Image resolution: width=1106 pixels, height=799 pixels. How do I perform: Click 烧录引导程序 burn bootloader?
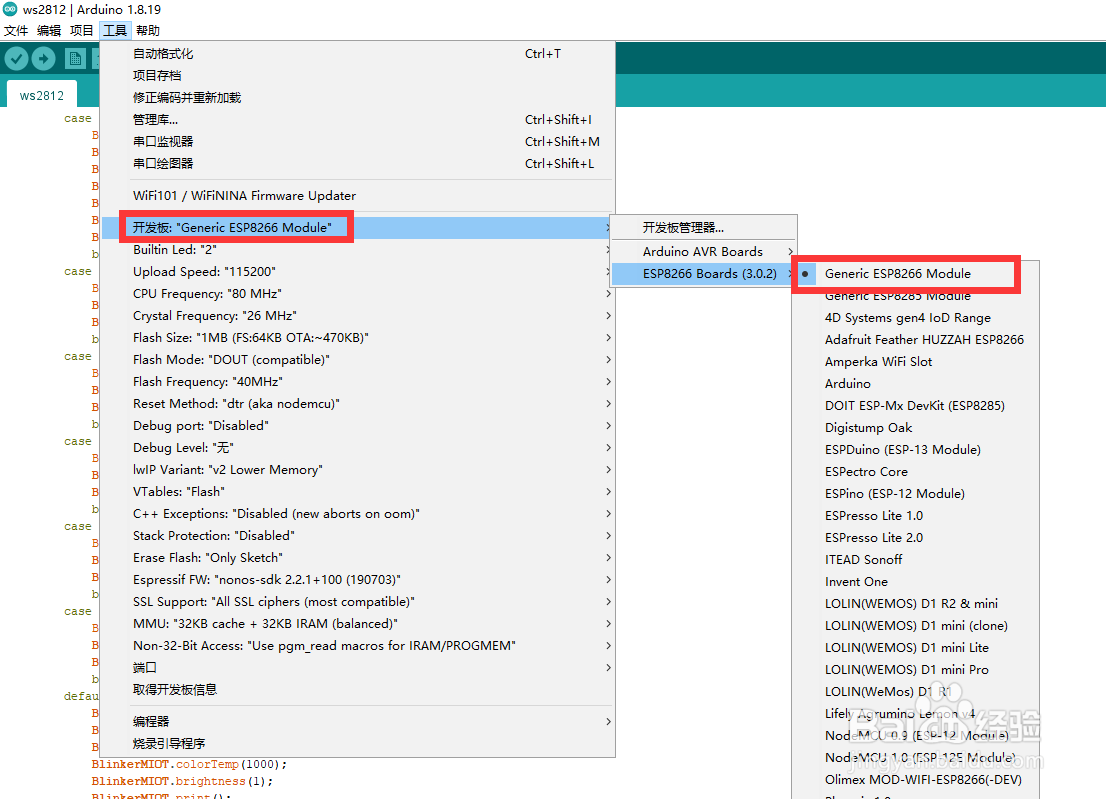pos(358,743)
